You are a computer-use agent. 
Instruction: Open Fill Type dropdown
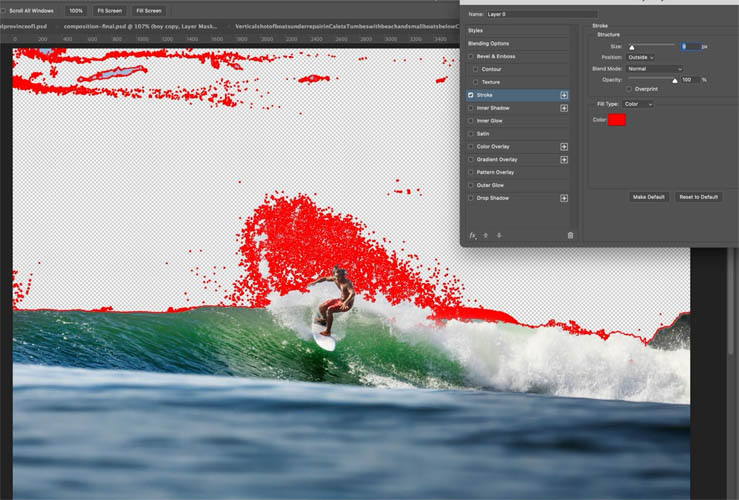[637, 104]
